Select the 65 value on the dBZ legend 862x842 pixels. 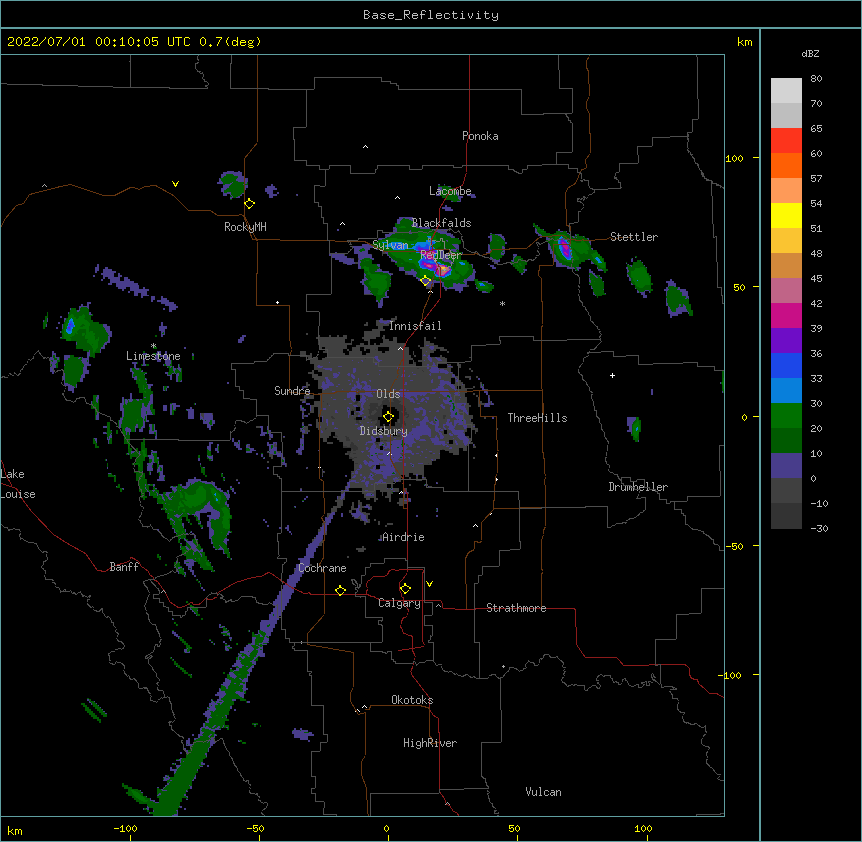click(816, 129)
